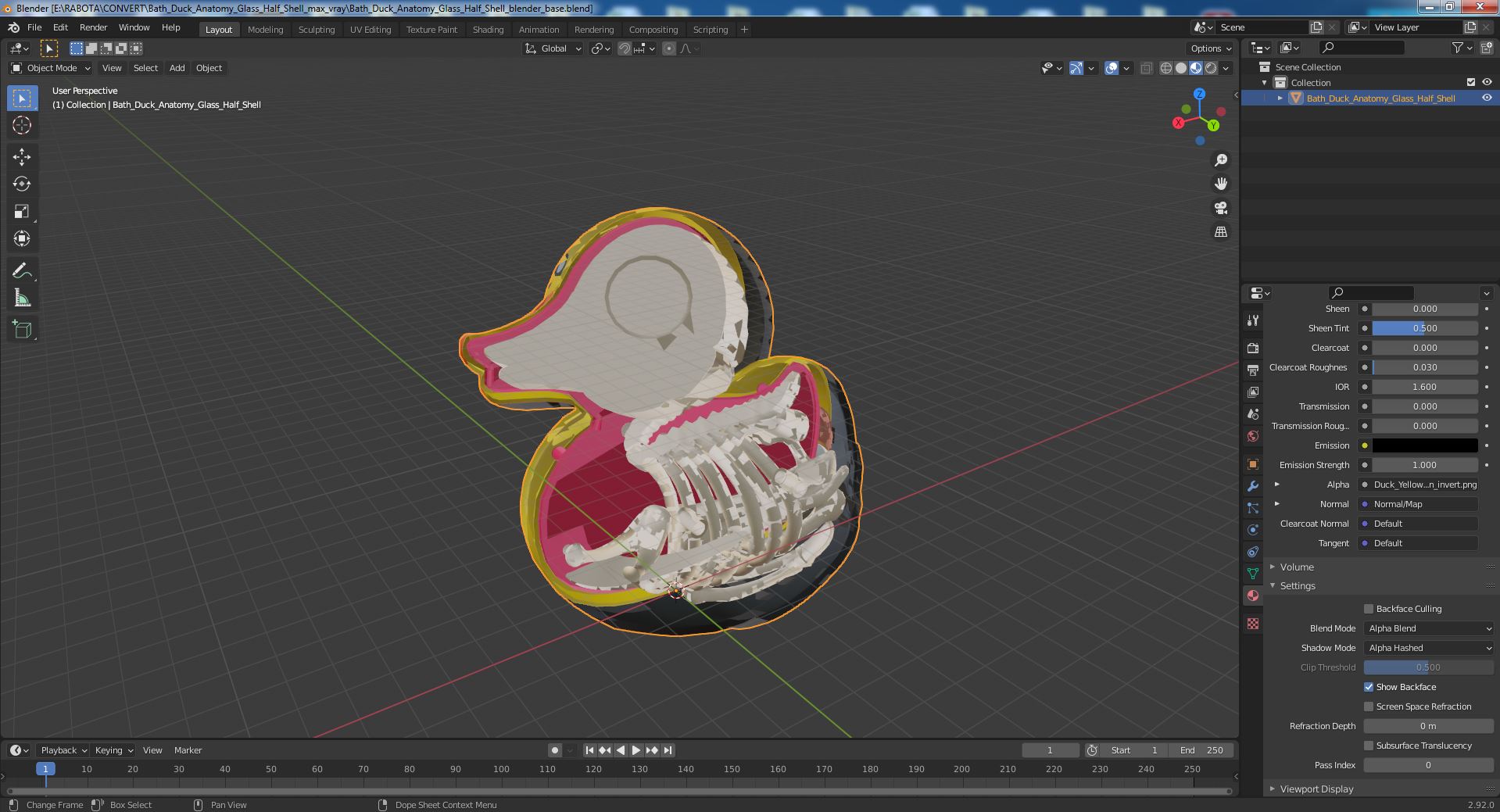Select the Measure tool
This screenshot has height=812, width=1500.
coord(22,299)
